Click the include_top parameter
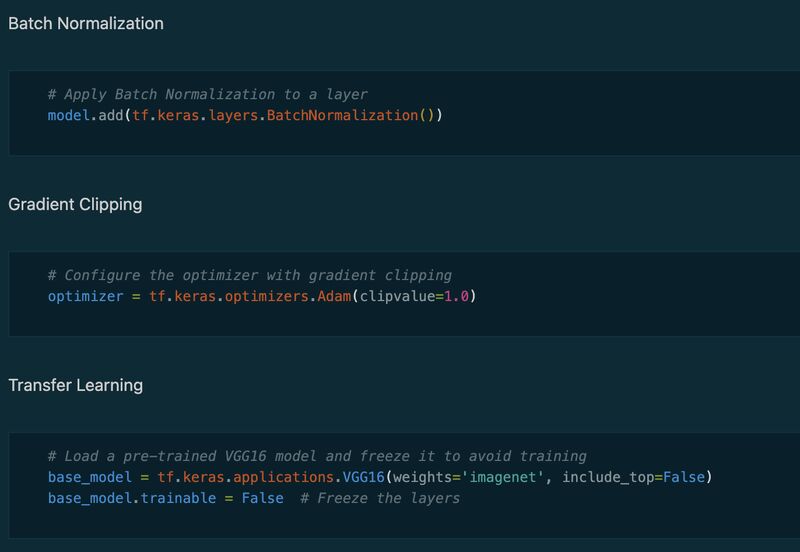The height and width of the screenshot is (552, 800). [608, 478]
